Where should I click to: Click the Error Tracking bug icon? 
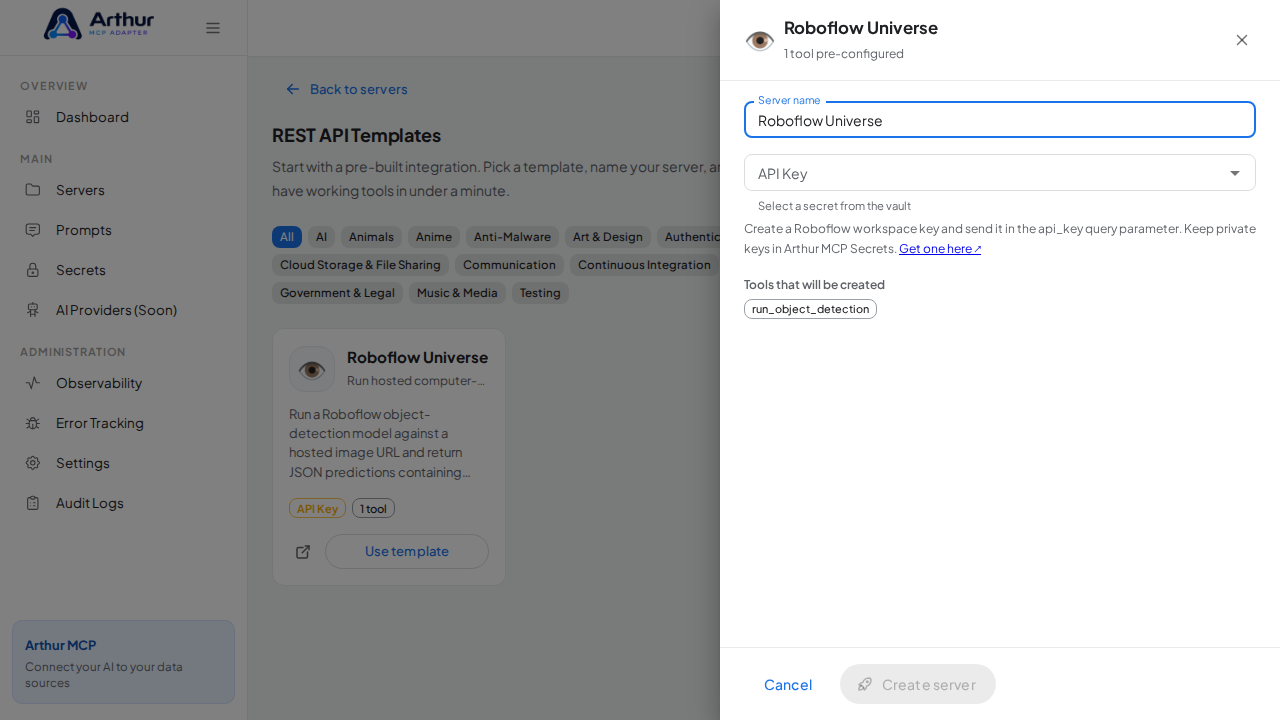tap(33, 423)
